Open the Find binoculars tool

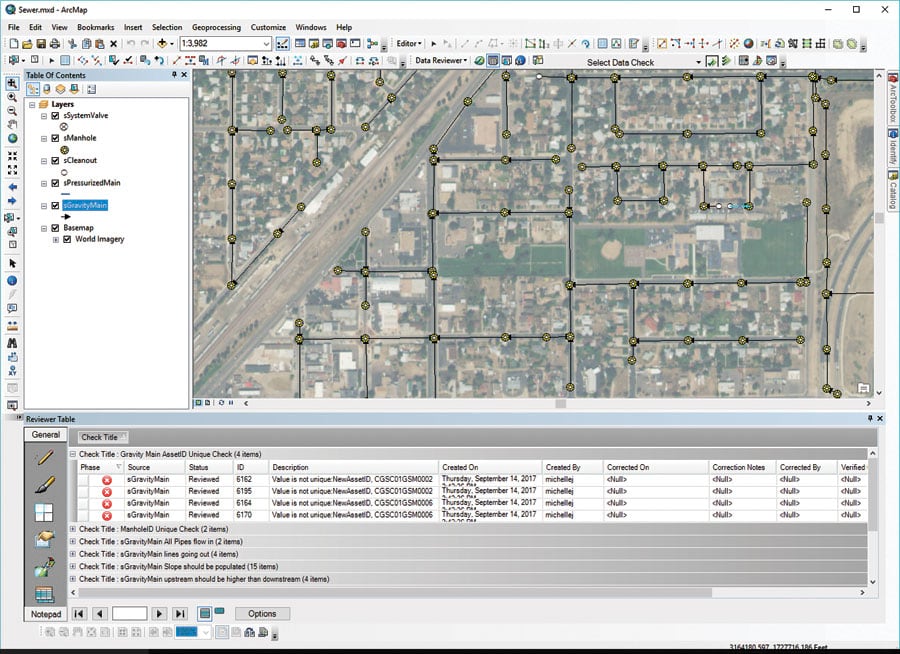tap(12, 342)
